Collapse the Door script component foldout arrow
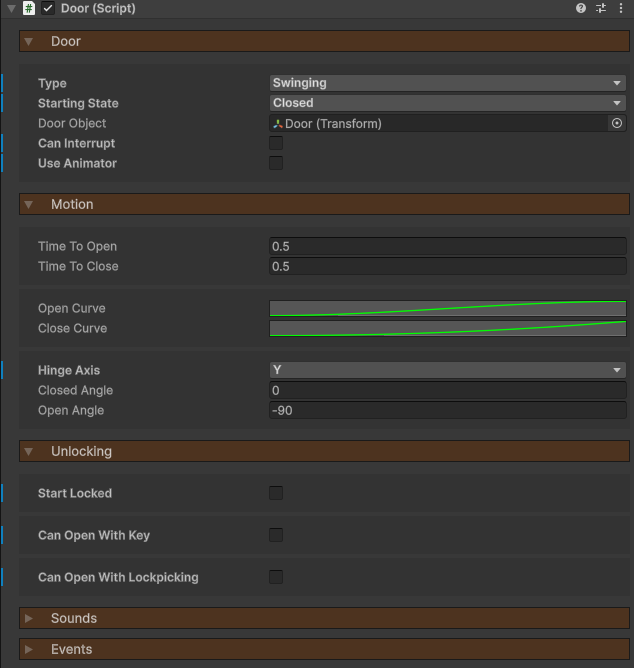Screen dimensions: 634x668 tap(11, 8)
